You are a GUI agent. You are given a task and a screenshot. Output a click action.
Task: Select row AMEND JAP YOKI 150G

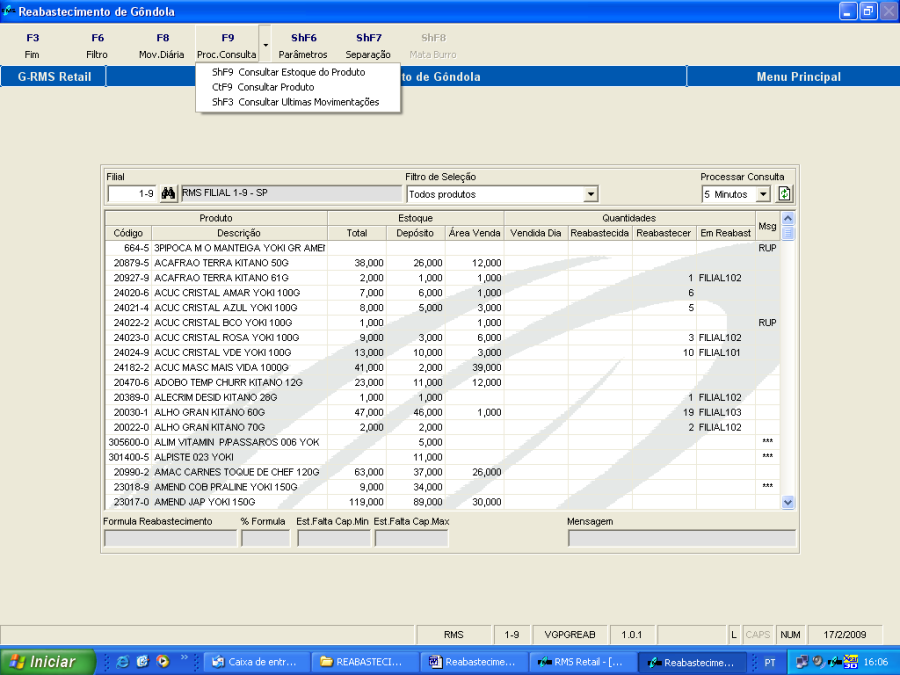(x=442, y=502)
